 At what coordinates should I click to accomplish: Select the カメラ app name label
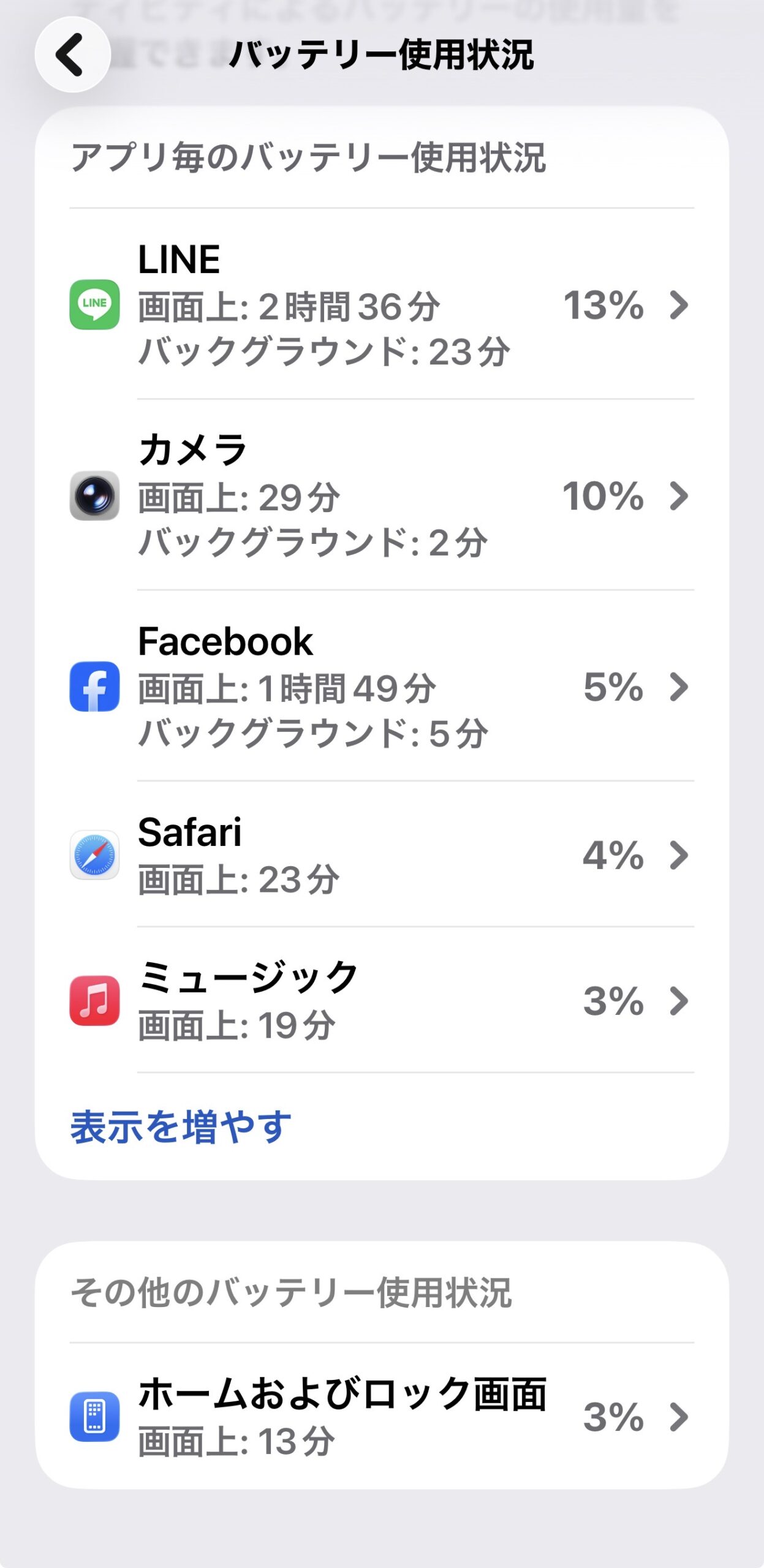click(x=192, y=450)
